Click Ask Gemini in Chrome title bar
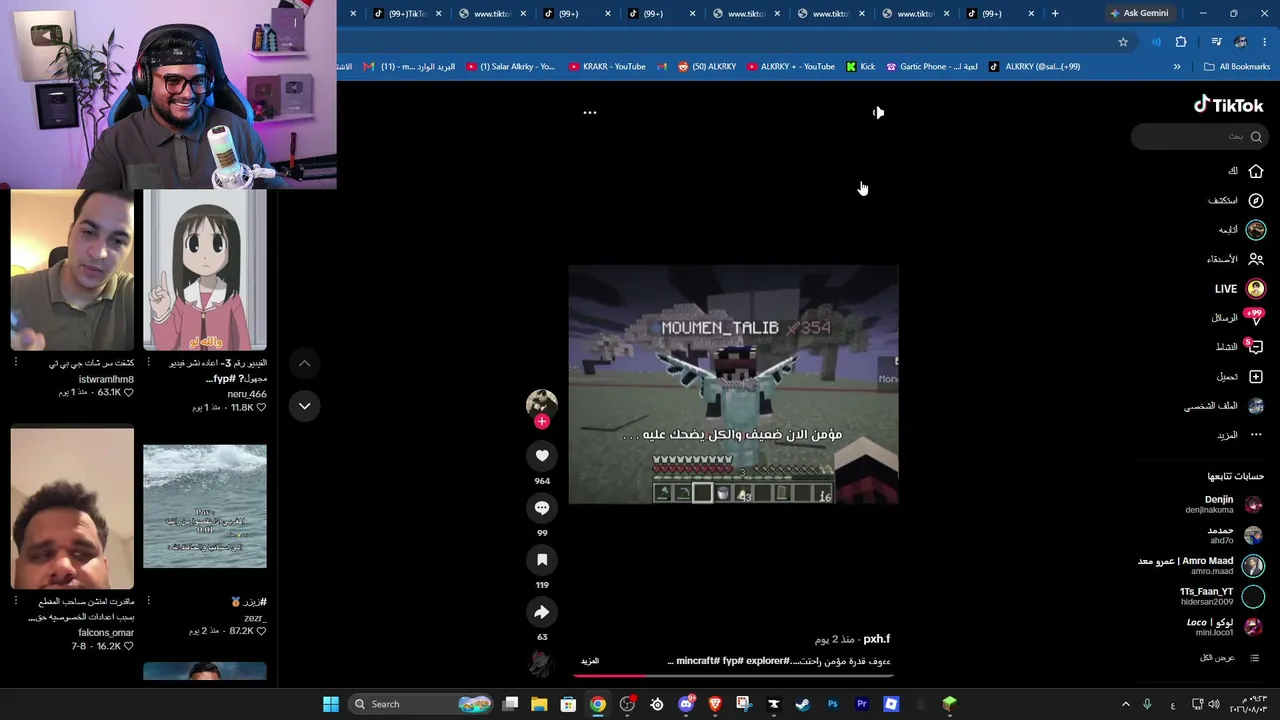Screen dimensions: 1280x720 pos(1139,13)
